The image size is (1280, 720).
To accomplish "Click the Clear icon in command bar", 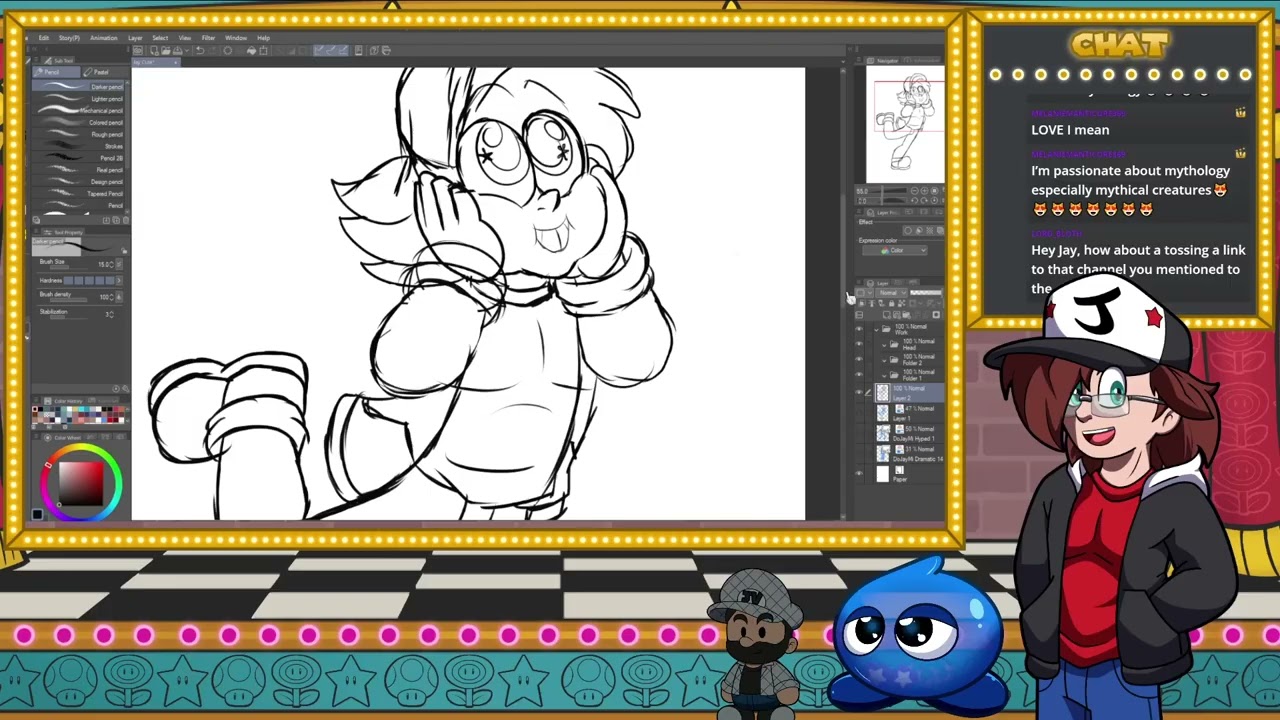I will click(x=227, y=50).
